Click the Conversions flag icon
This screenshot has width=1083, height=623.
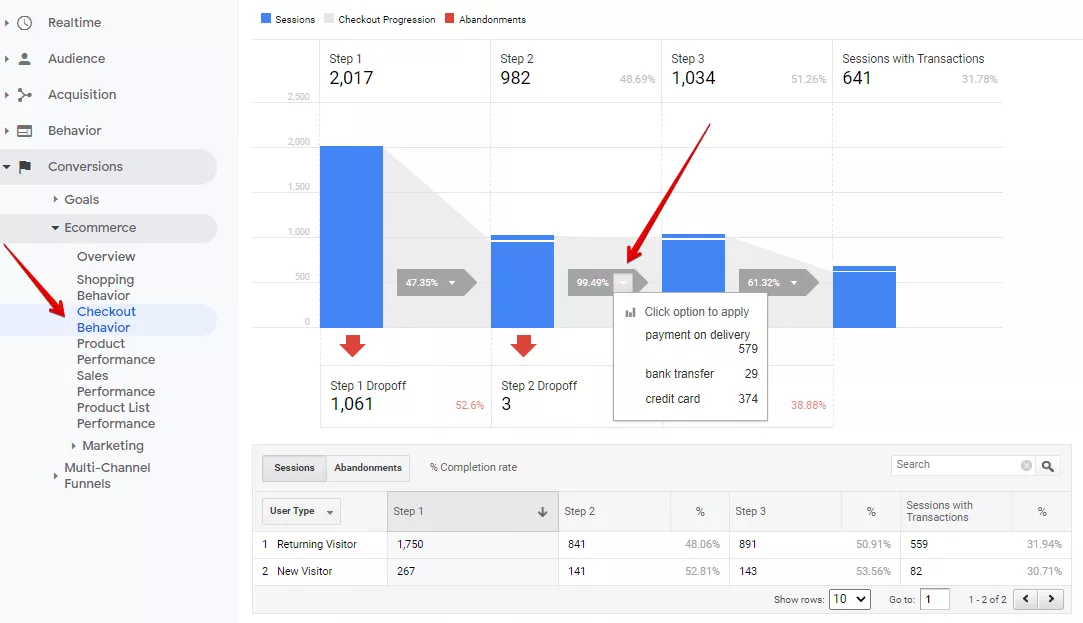pos(25,166)
